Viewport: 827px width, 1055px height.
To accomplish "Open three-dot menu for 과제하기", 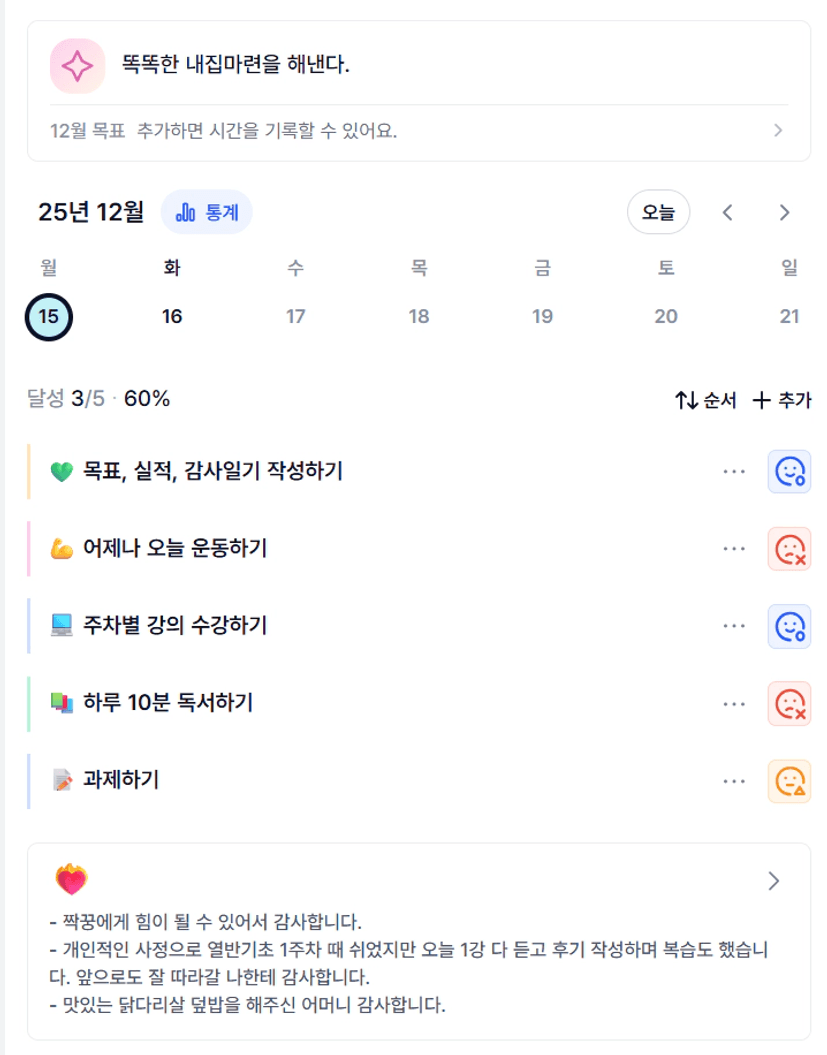I will [734, 781].
